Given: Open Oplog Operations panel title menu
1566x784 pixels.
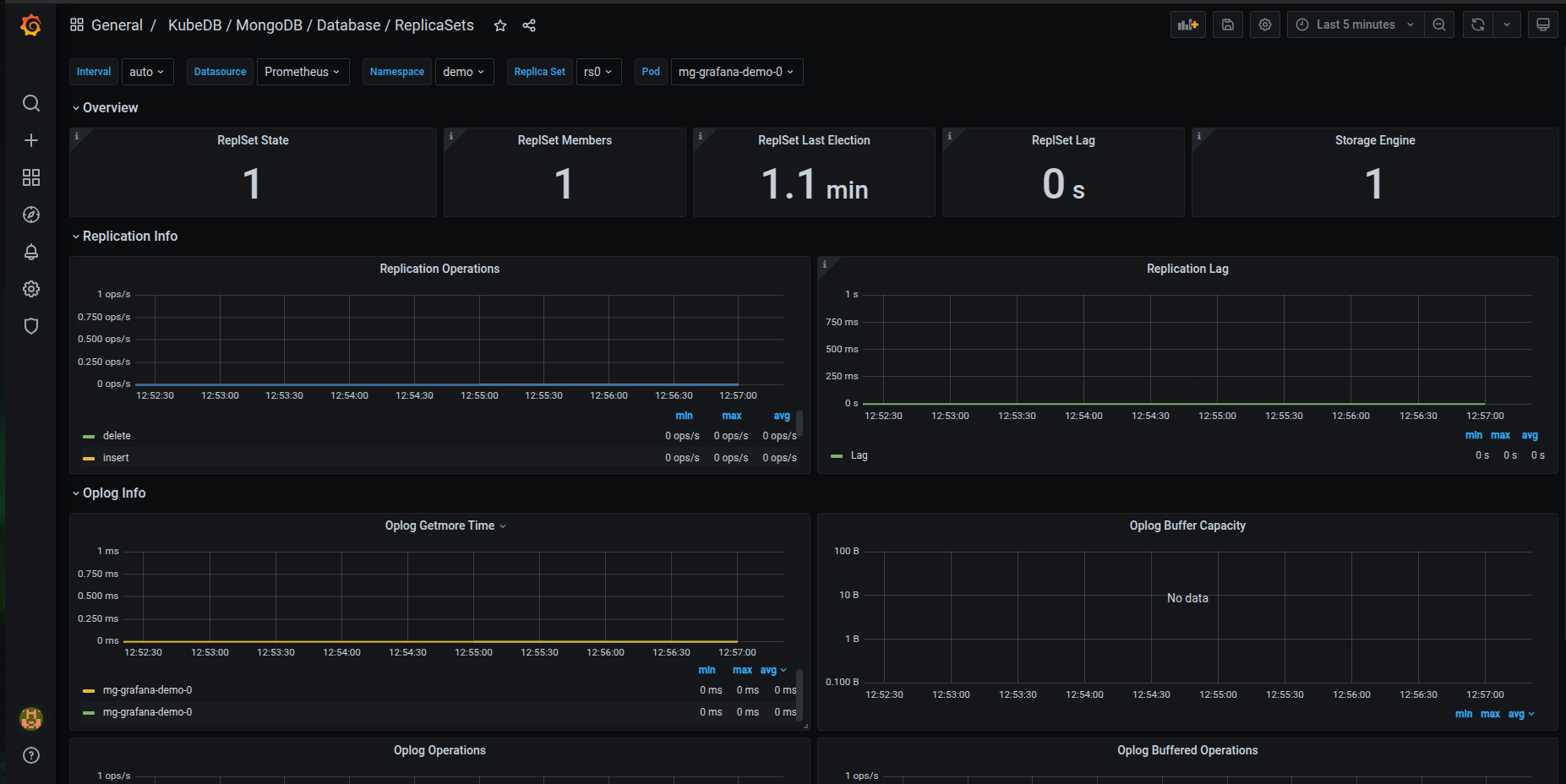Looking at the screenshot, I should [x=439, y=750].
